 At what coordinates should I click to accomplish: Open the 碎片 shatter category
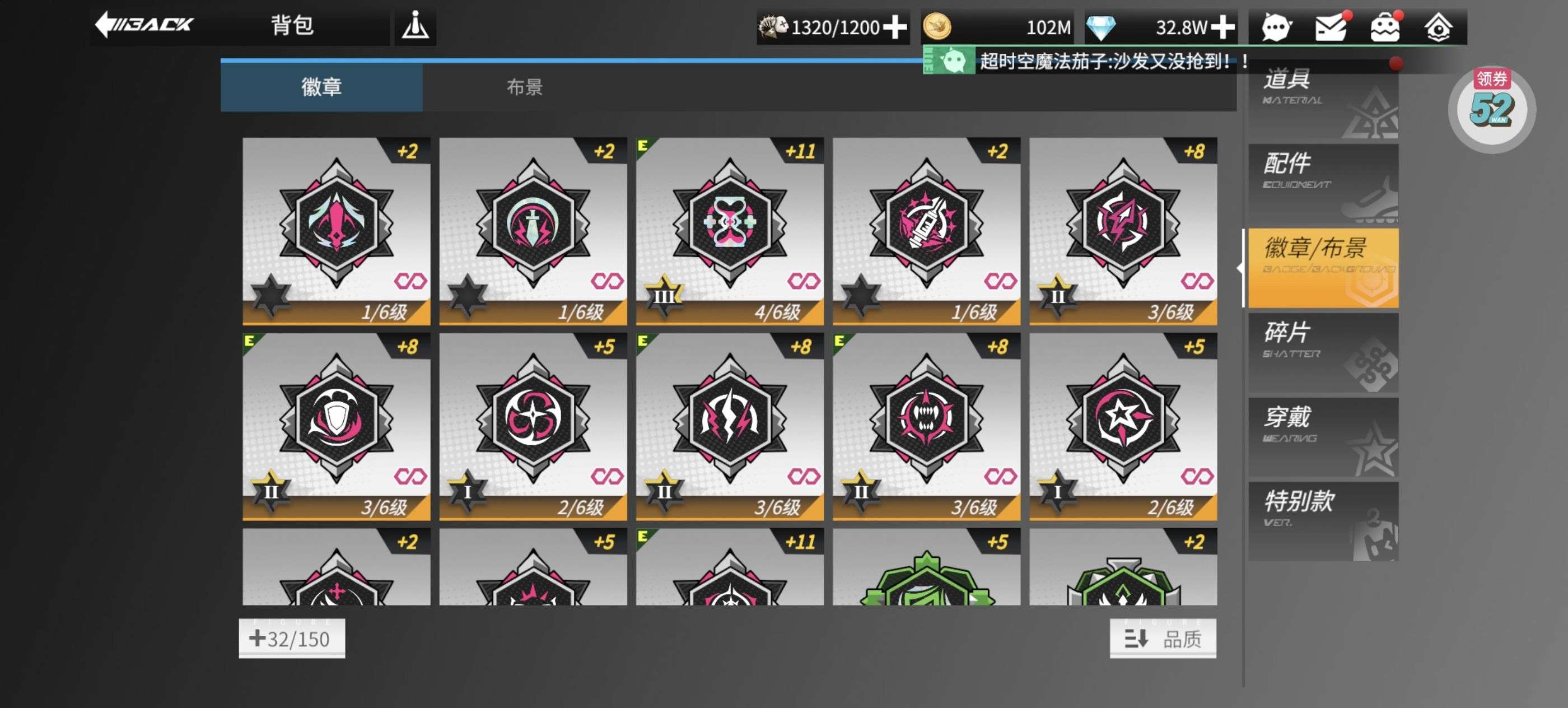(1323, 352)
